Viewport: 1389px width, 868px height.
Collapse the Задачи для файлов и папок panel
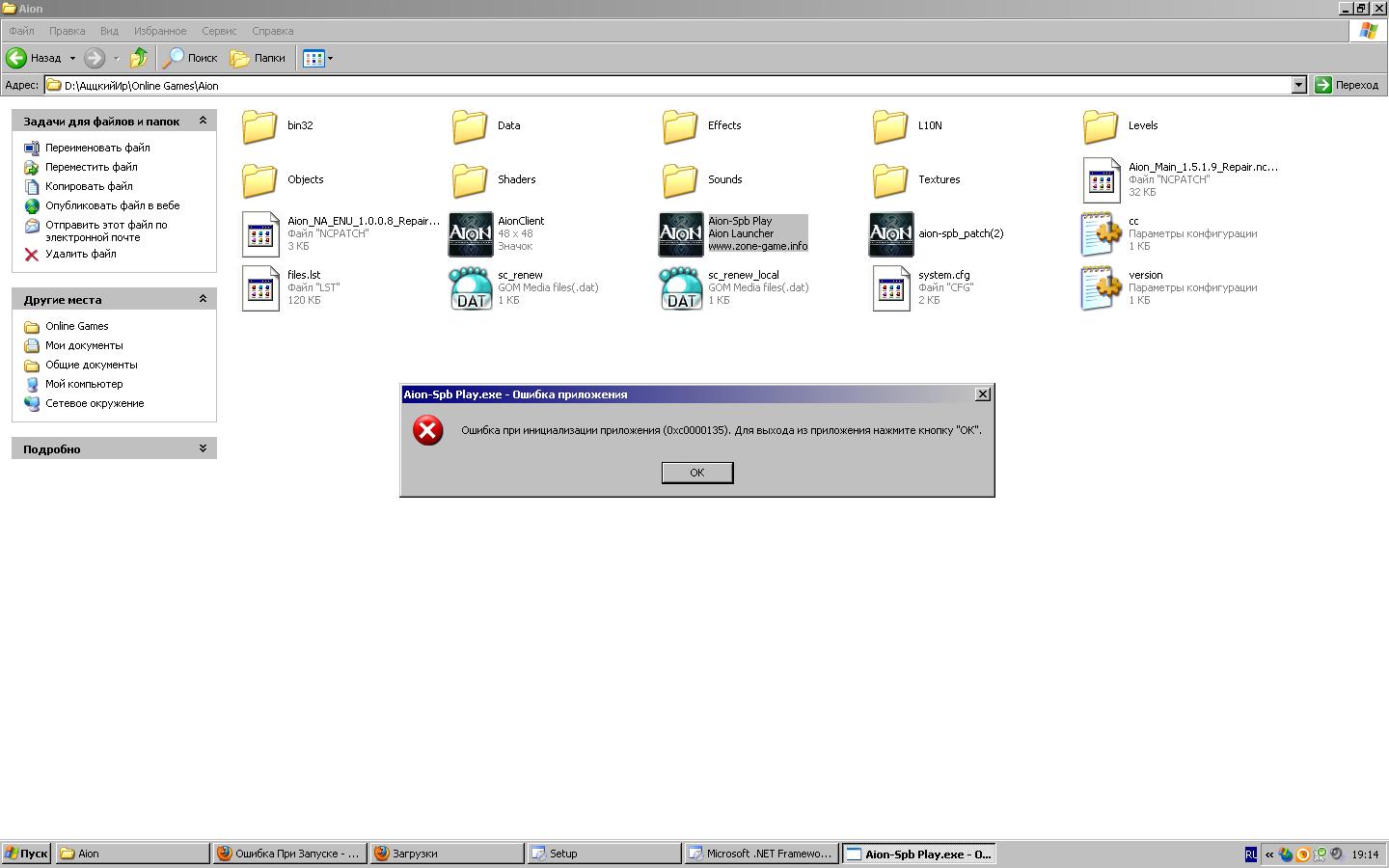pos(203,121)
